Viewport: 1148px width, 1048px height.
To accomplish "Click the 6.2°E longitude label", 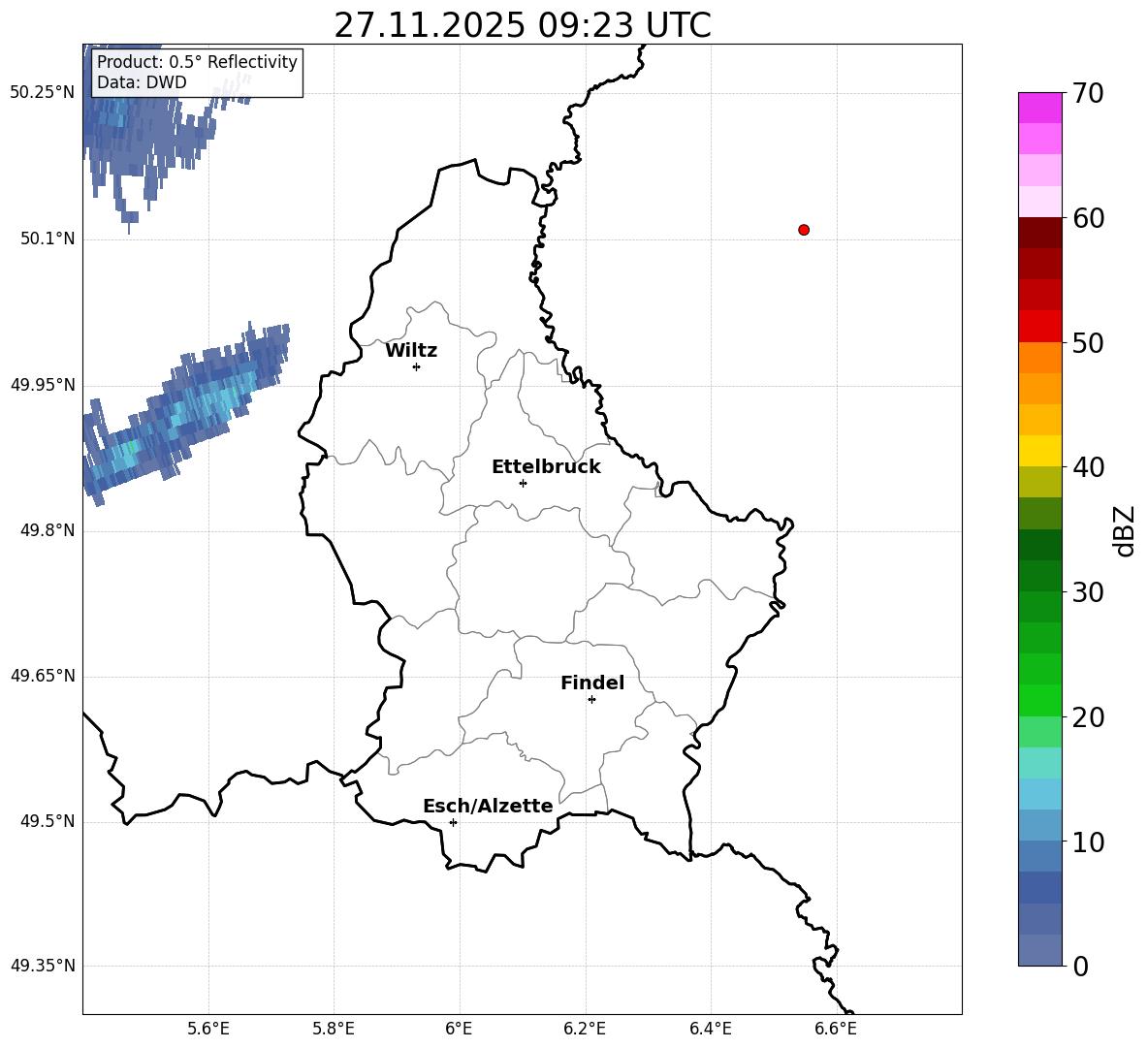I will (x=585, y=1029).
